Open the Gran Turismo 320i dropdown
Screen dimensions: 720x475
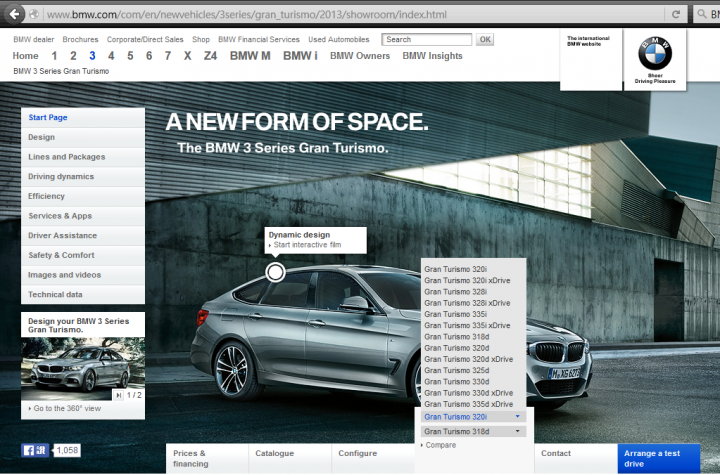point(473,417)
